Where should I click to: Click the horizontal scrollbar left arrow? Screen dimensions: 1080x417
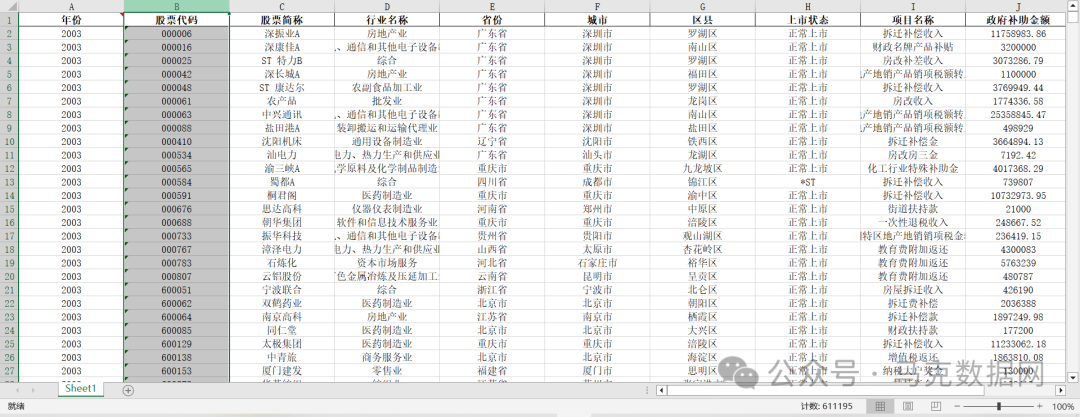[661, 390]
